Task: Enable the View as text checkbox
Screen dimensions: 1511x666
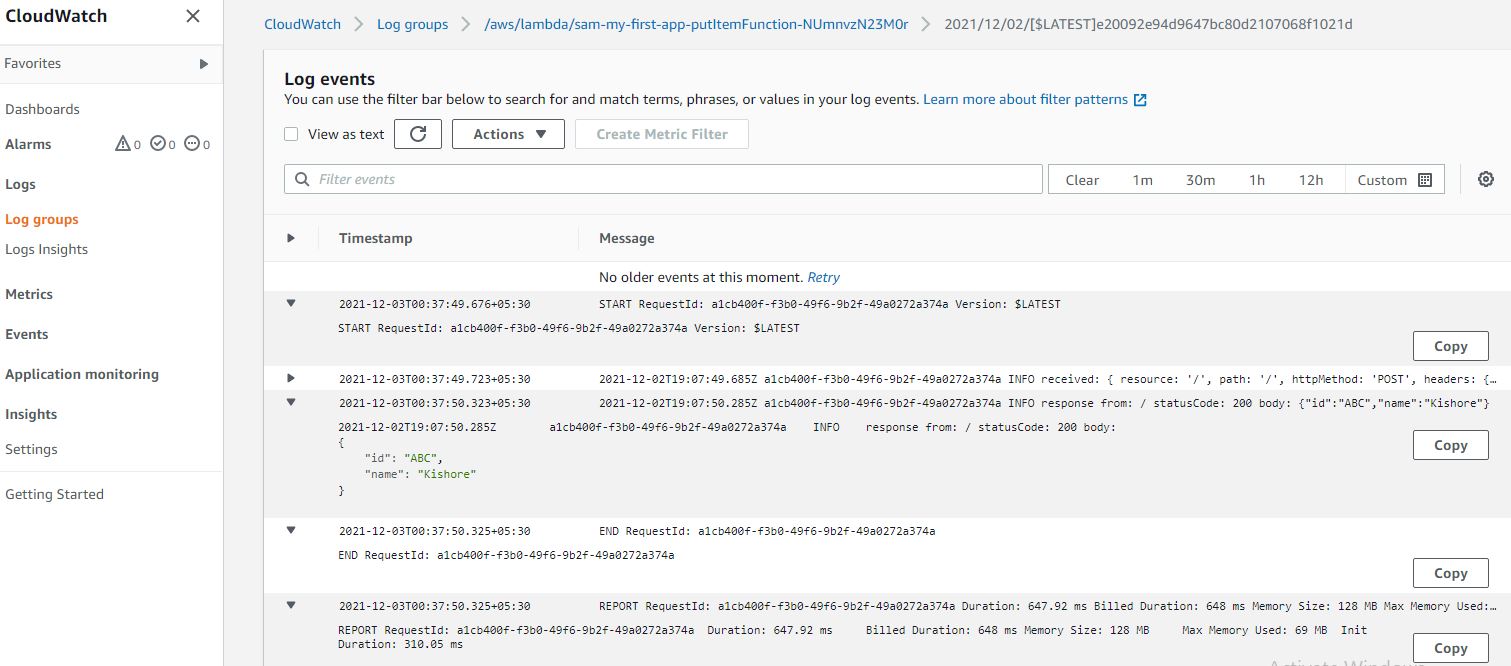Action: [x=291, y=134]
